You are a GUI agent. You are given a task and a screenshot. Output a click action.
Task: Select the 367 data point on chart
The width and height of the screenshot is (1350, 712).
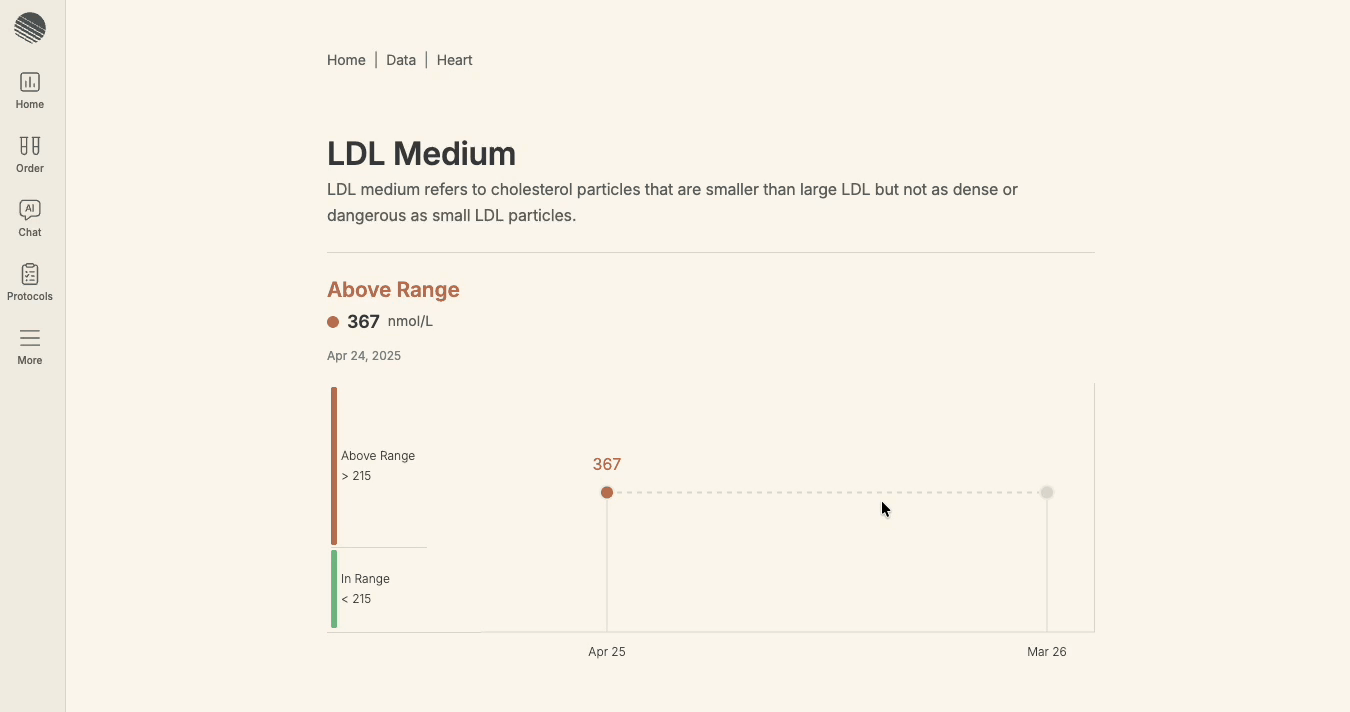pyautogui.click(x=607, y=492)
